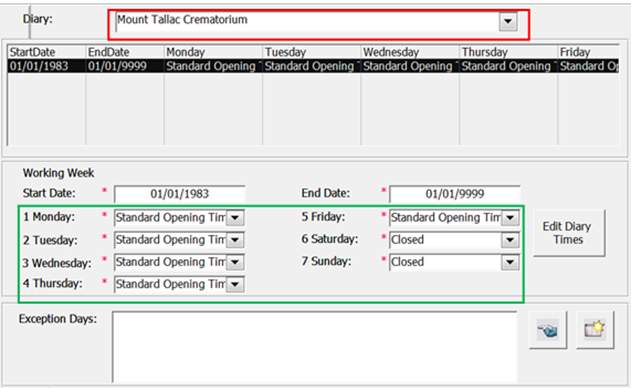Click the Friday Standard Opening grid cell
Viewport: 631px width, 388px height.
point(588,66)
